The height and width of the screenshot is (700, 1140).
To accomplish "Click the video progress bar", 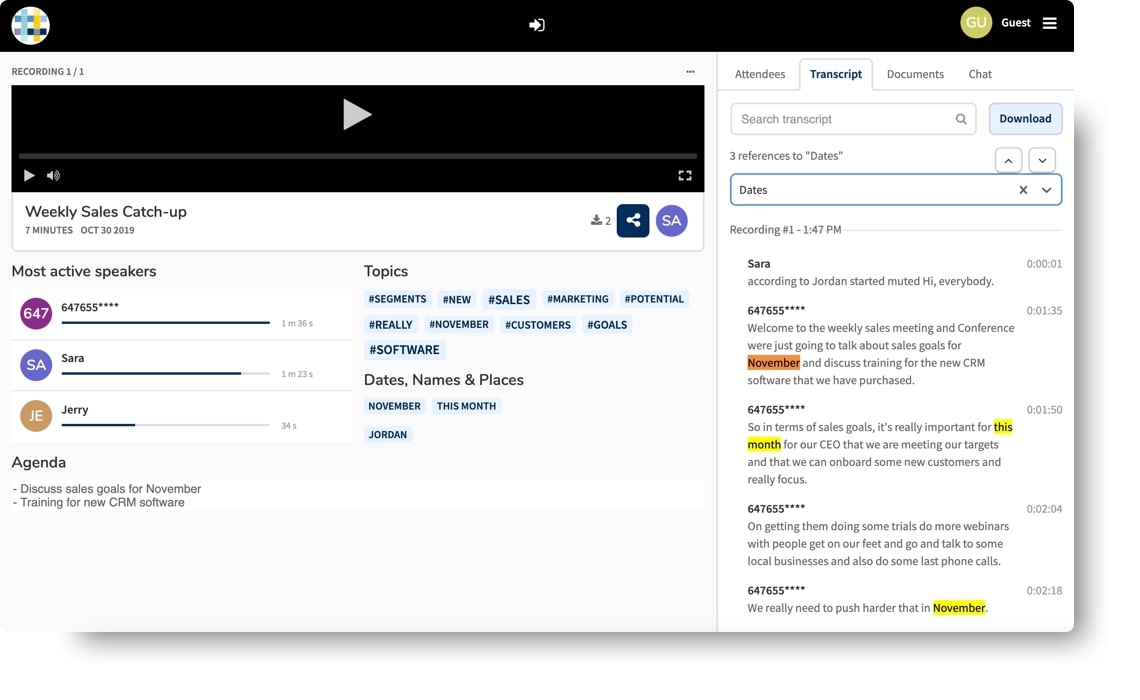I will tap(358, 156).
